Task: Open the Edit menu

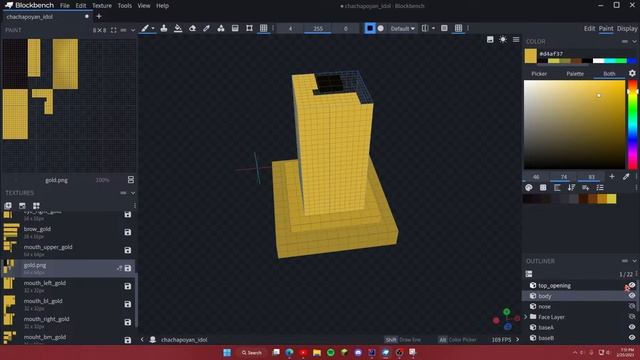Action: [x=81, y=6]
